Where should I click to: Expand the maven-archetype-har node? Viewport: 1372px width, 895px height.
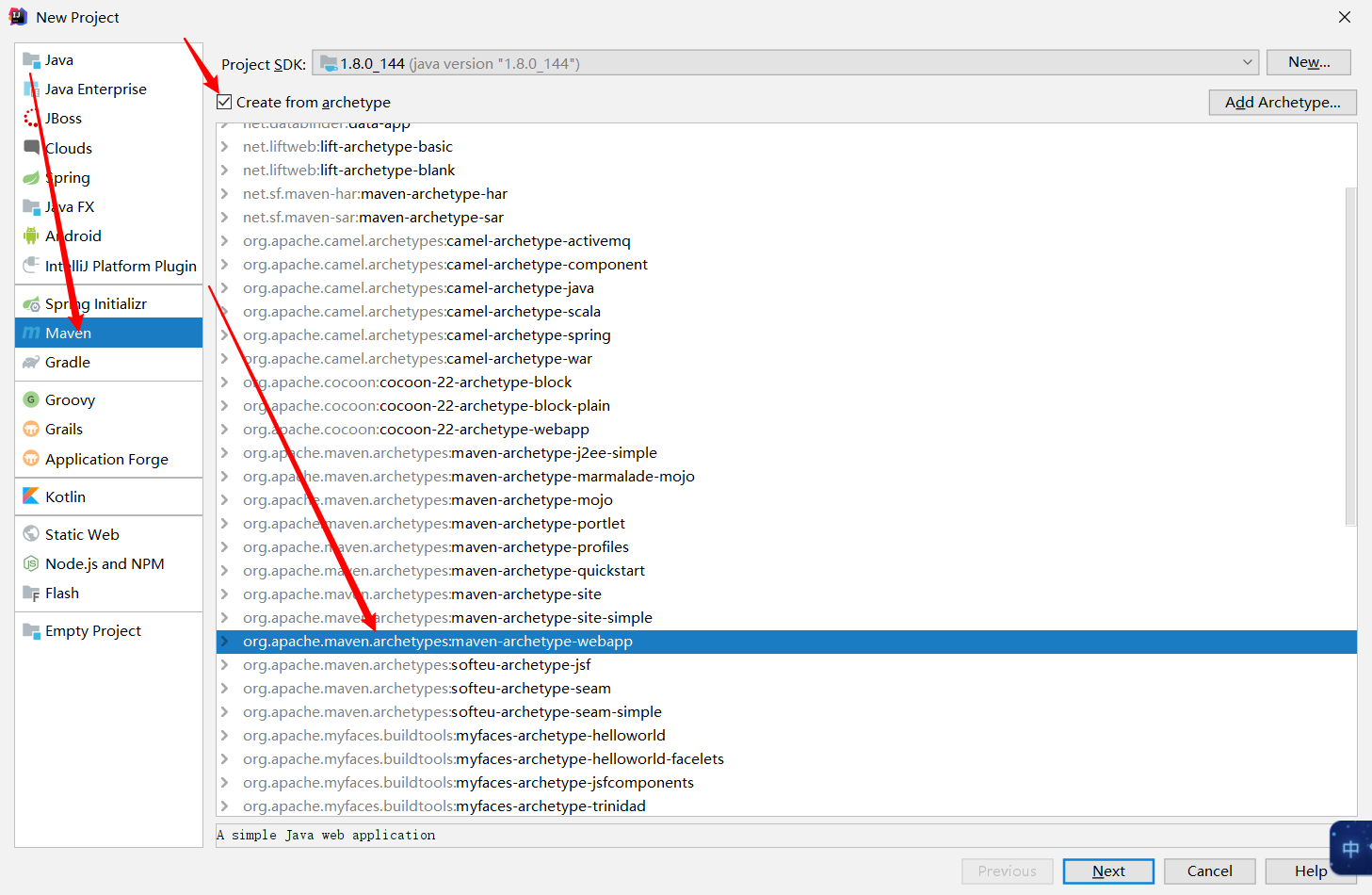(224, 194)
